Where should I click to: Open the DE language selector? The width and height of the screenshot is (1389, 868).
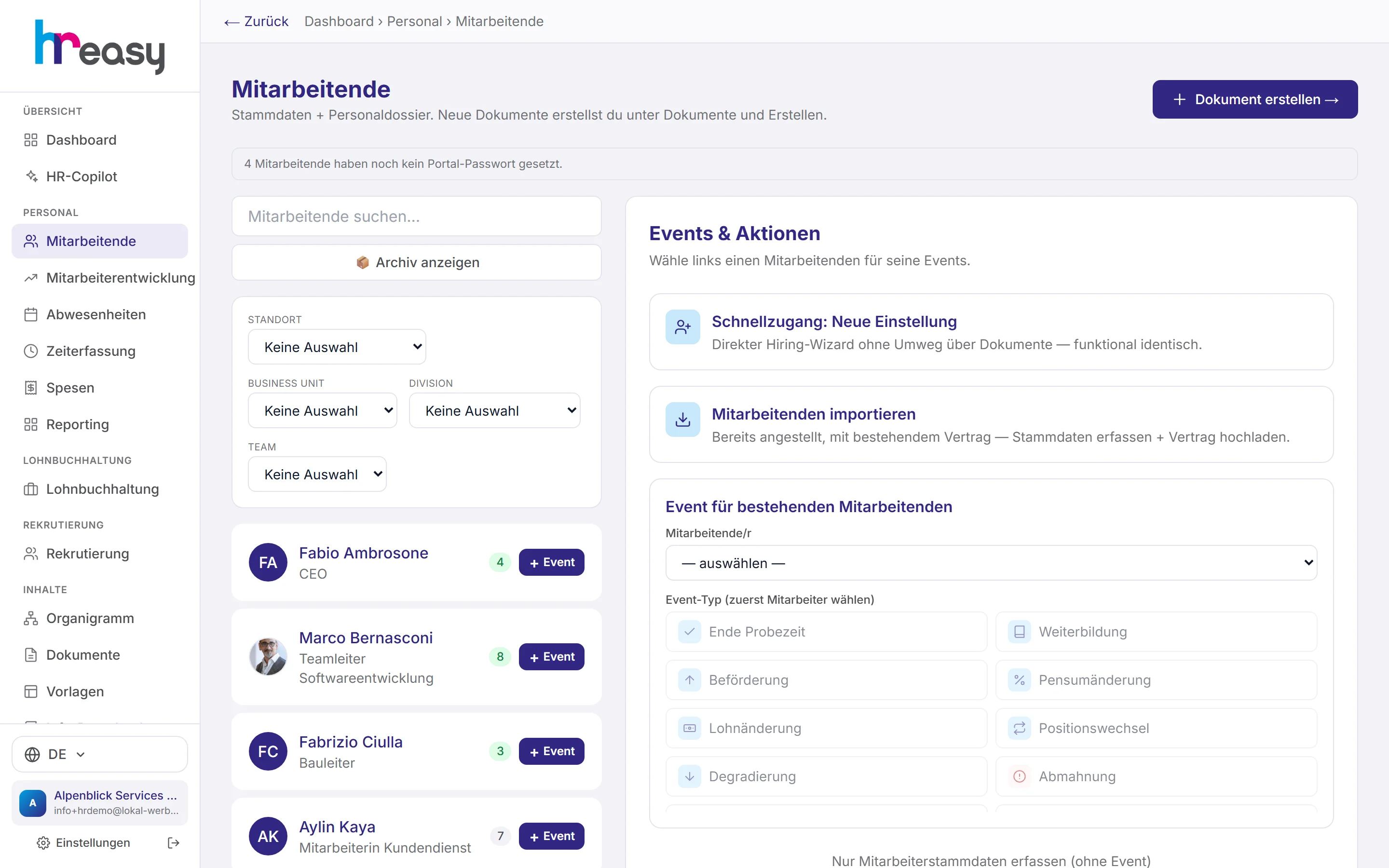click(x=100, y=754)
